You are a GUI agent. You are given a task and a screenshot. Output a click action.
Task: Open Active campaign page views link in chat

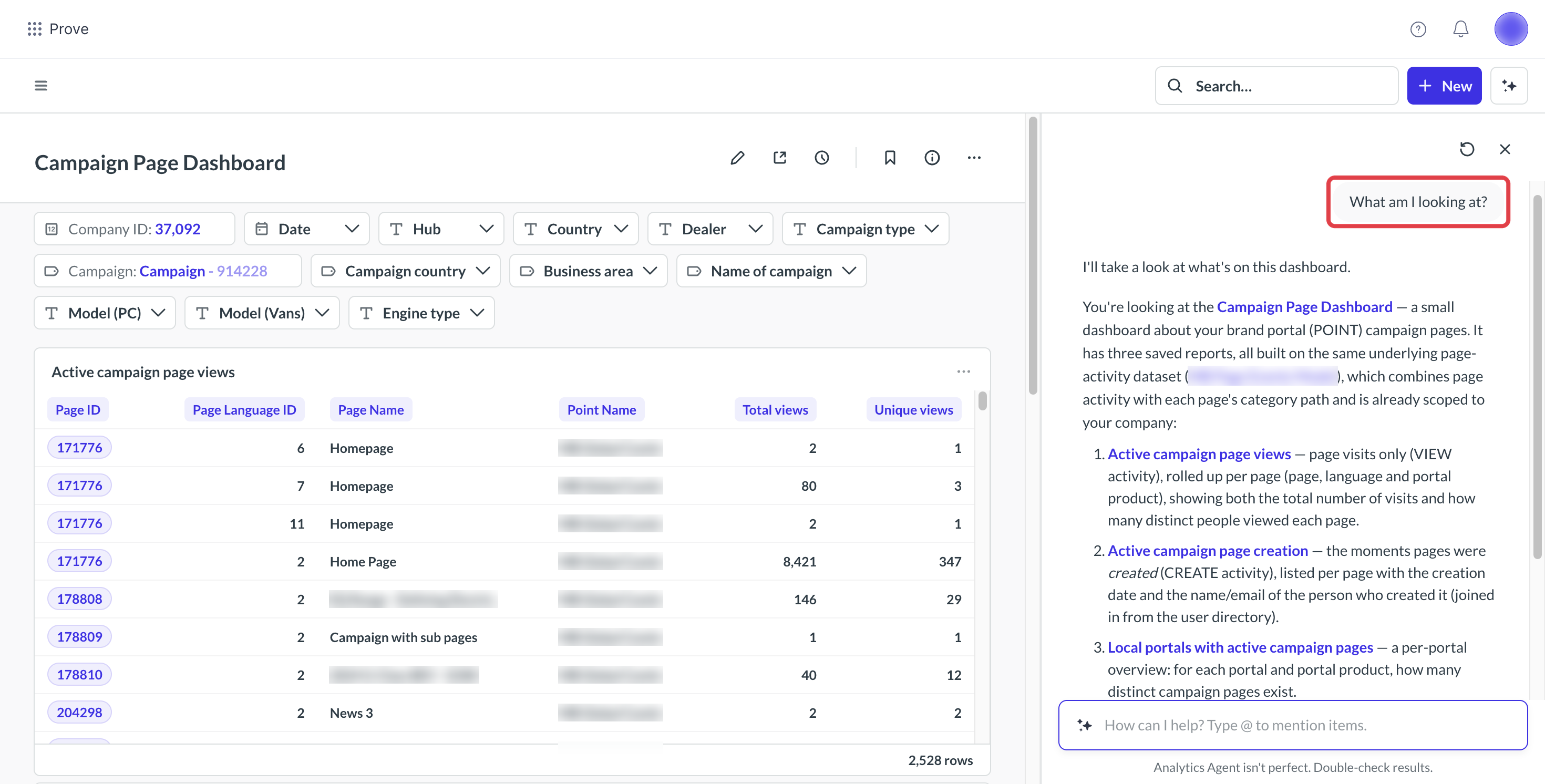[x=1199, y=453]
